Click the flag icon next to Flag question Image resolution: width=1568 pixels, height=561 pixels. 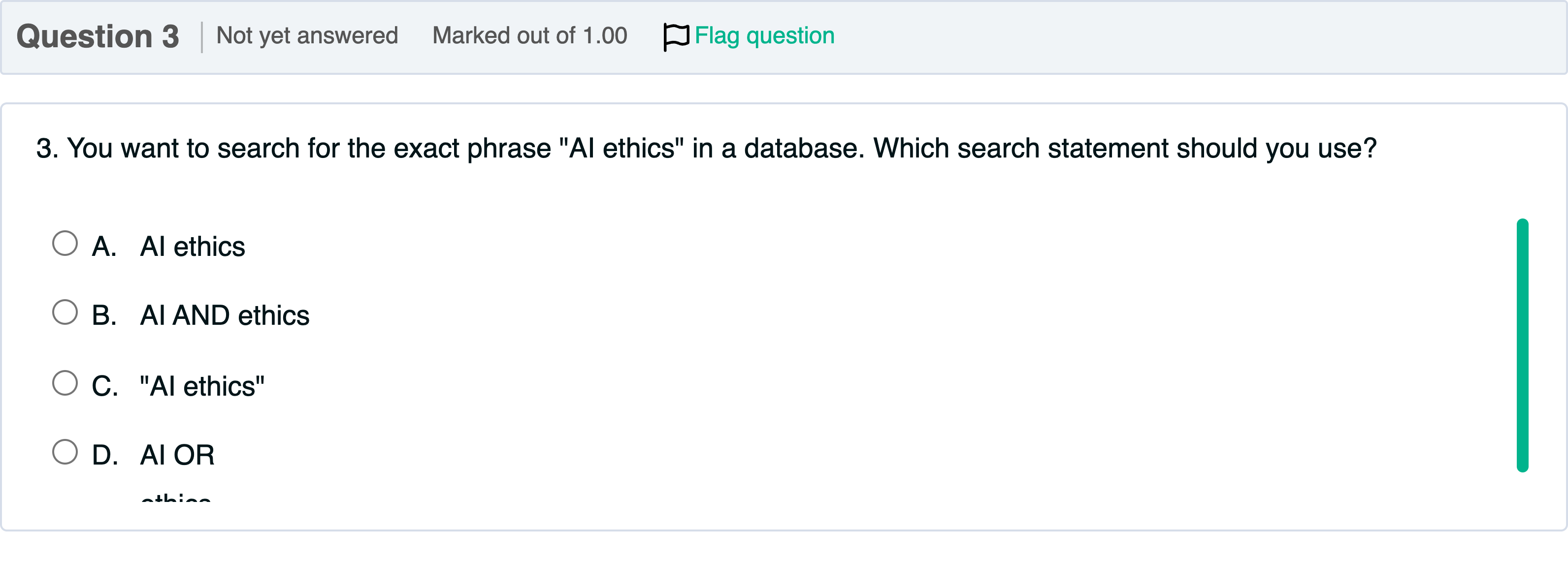pyautogui.click(x=676, y=35)
